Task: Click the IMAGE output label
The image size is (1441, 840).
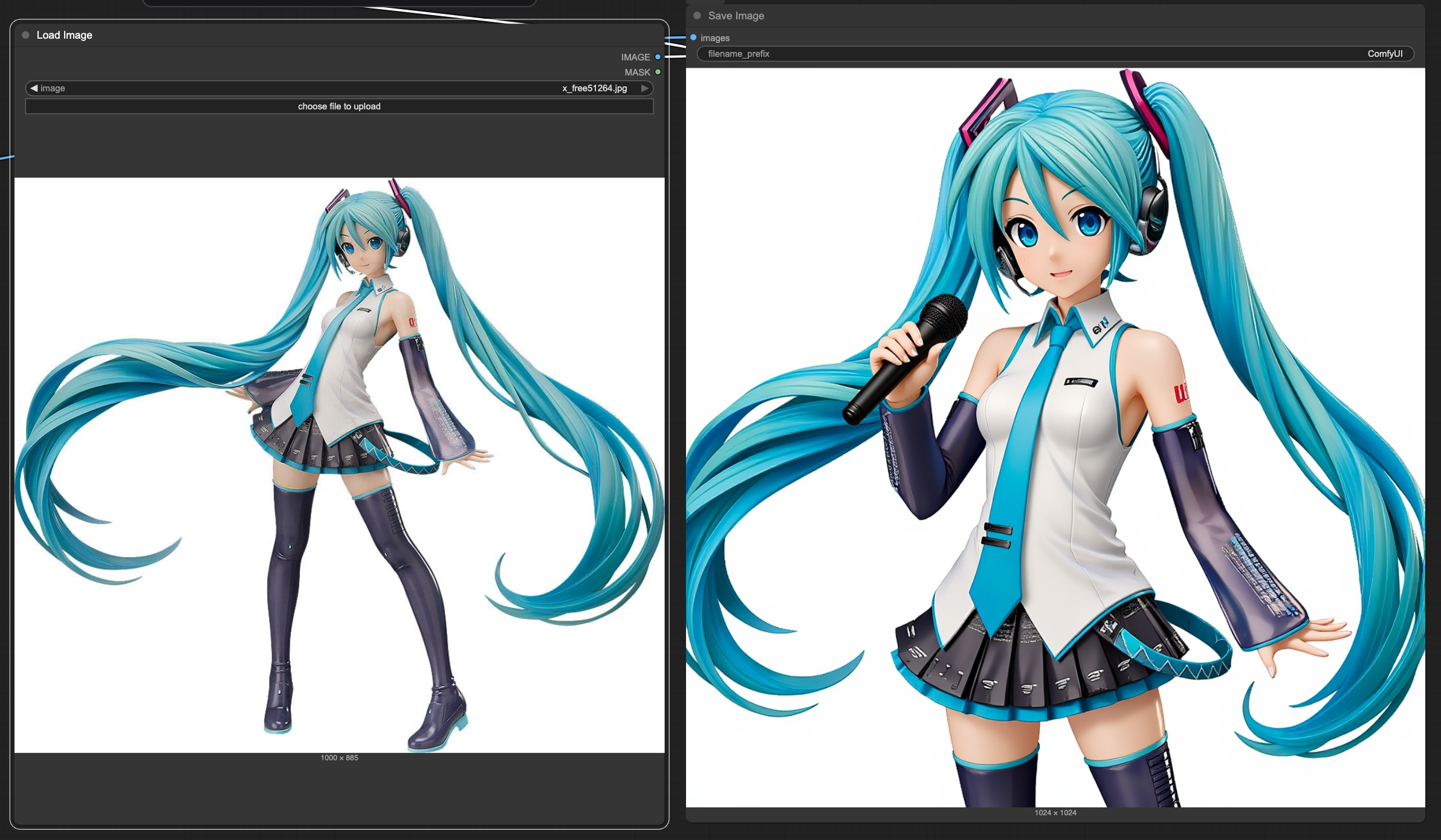Action: point(635,57)
